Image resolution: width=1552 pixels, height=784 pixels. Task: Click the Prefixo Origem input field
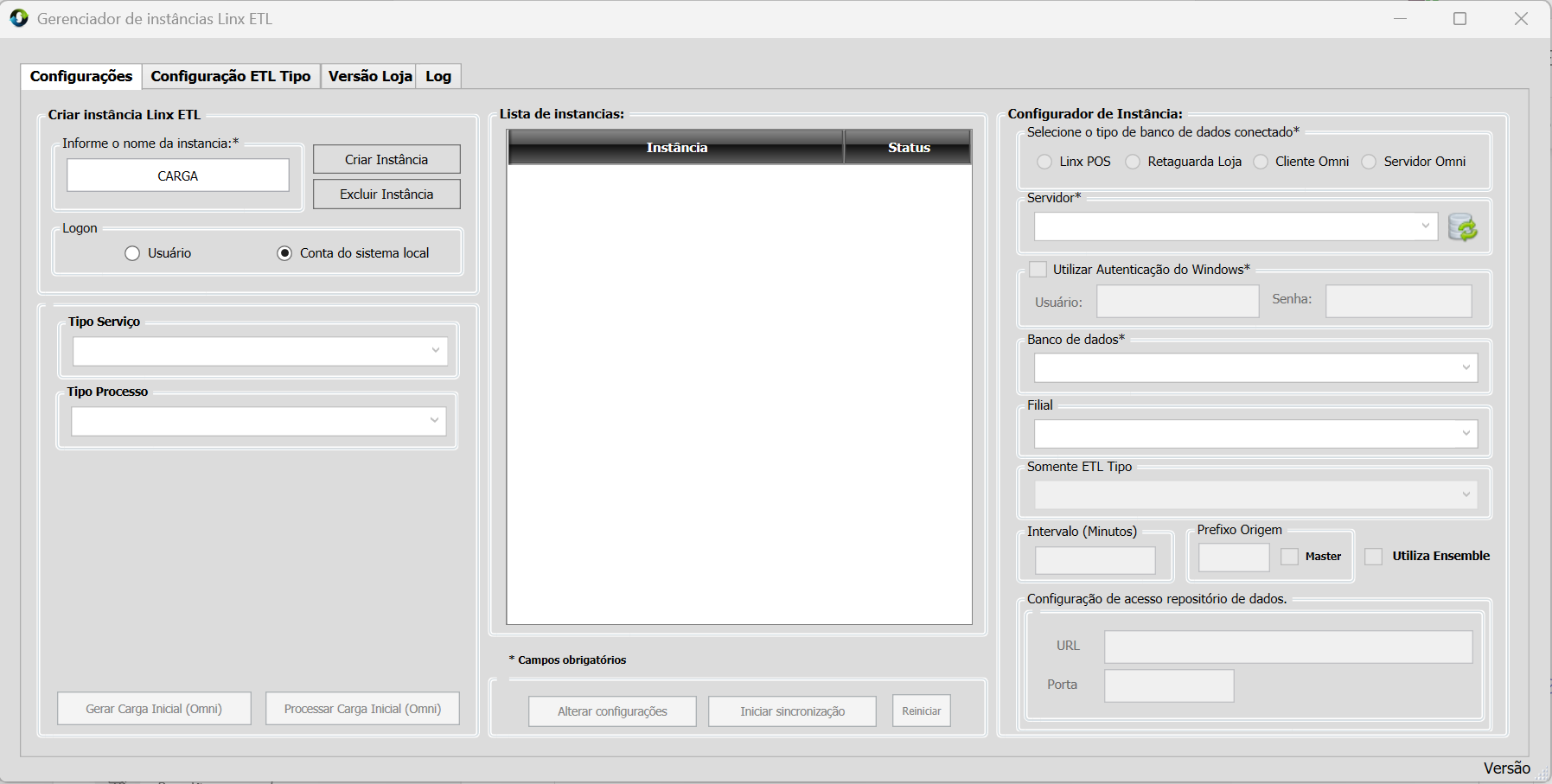(x=1234, y=558)
